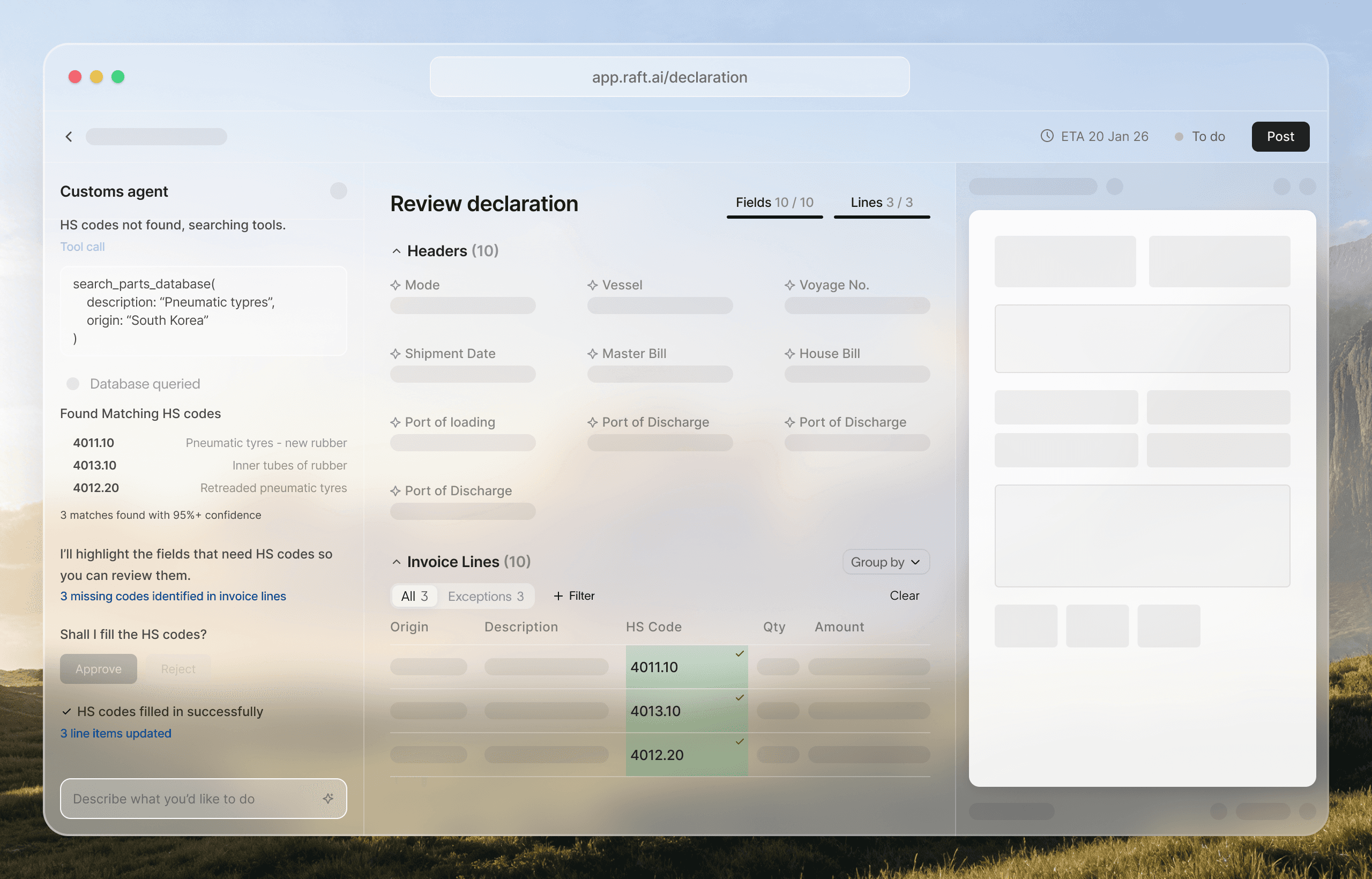This screenshot has width=1372, height=879.
Task: Click the ETA clock icon
Action: 1047,136
